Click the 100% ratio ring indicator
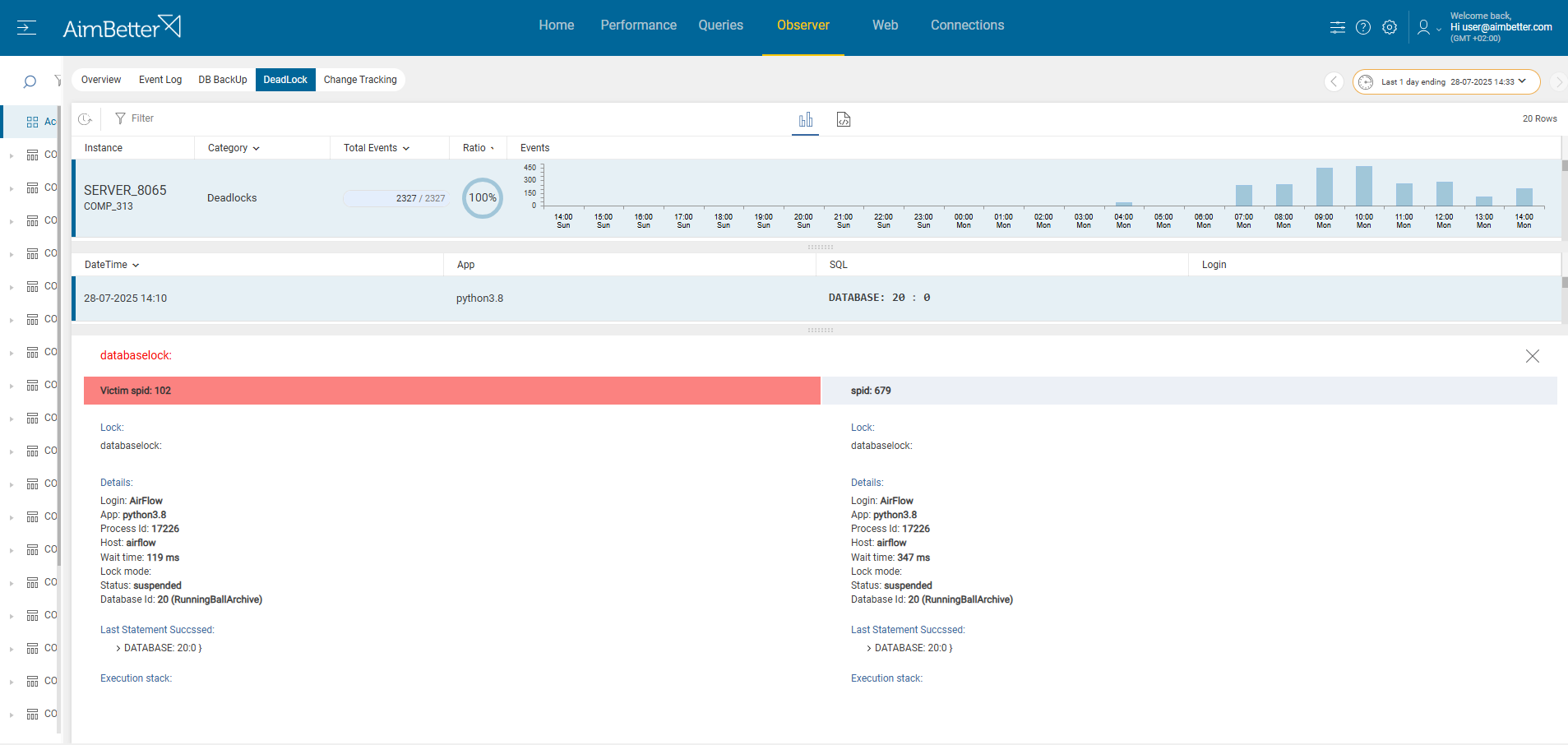 [483, 198]
